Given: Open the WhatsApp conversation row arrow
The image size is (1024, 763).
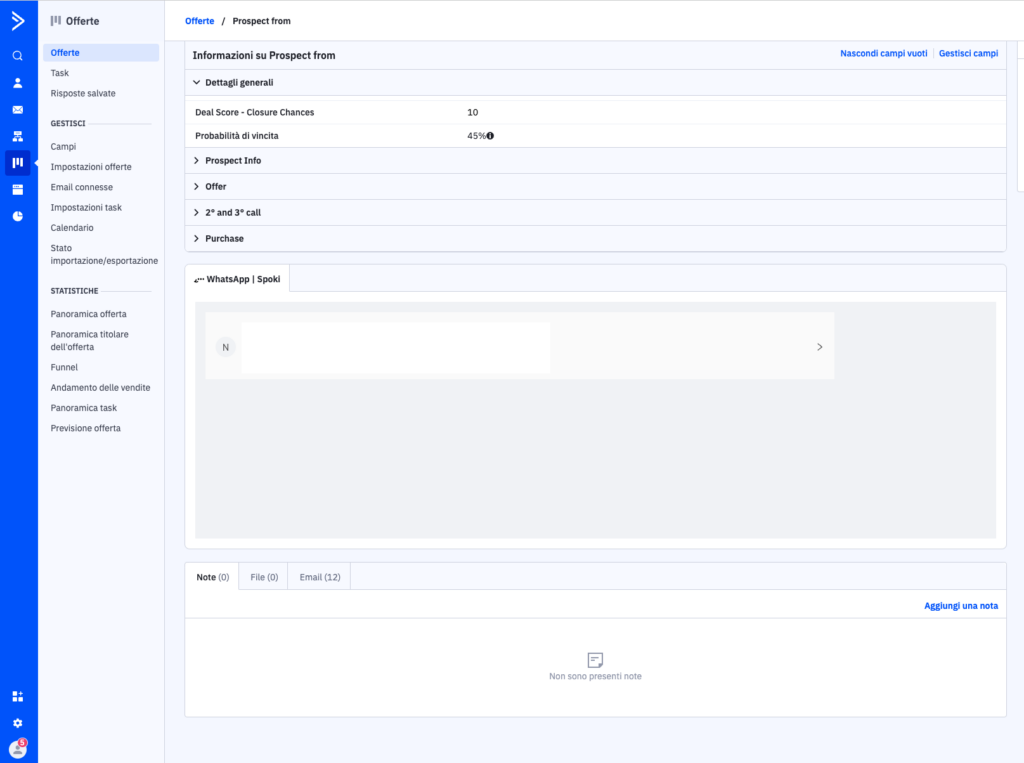Looking at the screenshot, I should tap(819, 347).
